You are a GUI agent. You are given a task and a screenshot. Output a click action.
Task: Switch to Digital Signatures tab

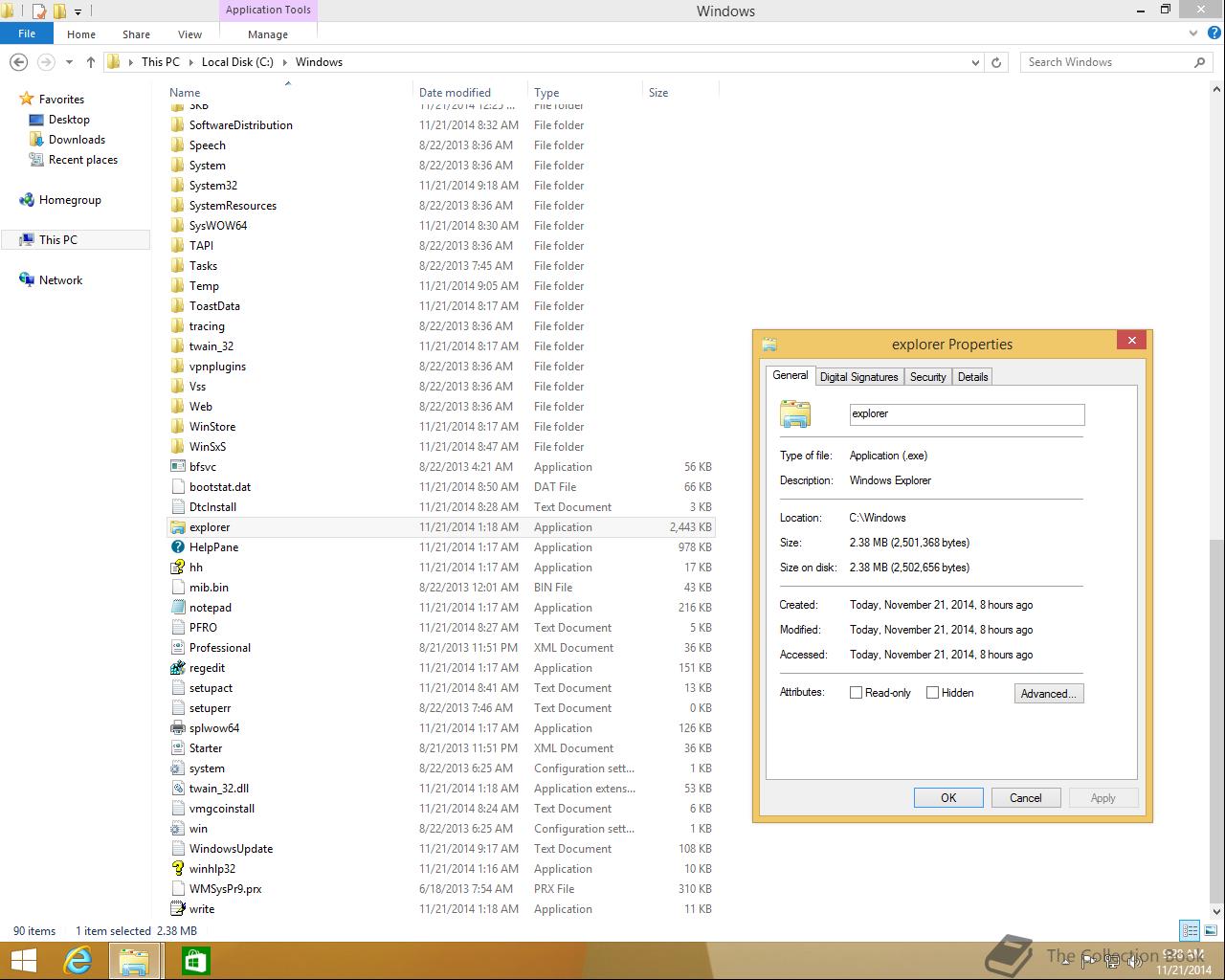[x=859, y=377]
